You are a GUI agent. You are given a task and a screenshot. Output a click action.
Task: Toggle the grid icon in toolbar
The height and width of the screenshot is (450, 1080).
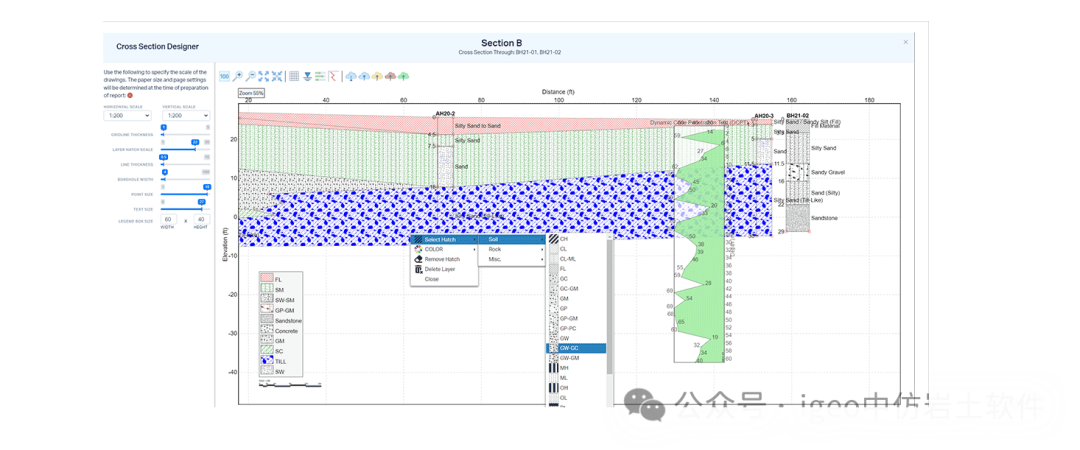294,76
